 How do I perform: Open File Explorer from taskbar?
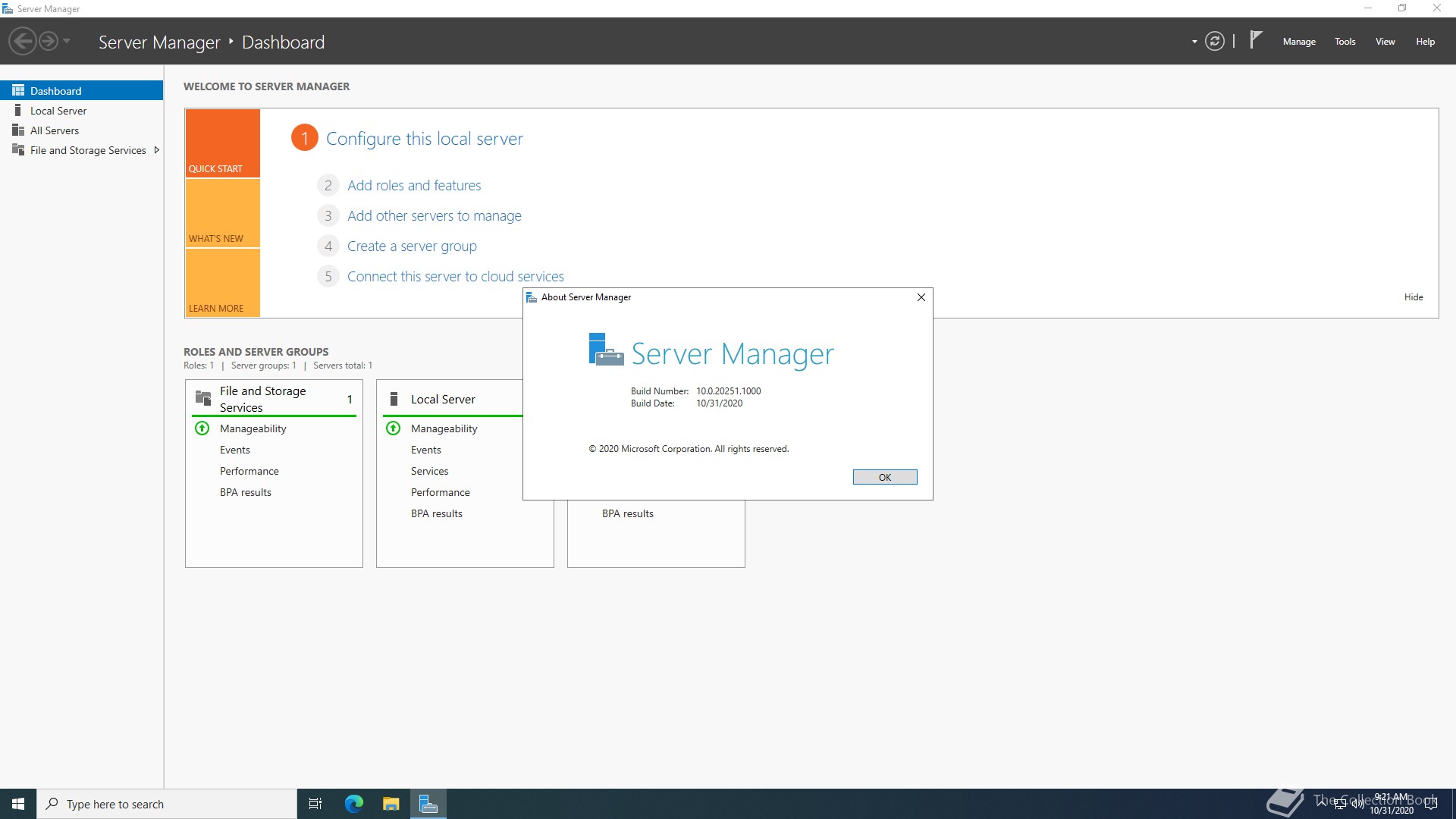[x=391, y=804]
